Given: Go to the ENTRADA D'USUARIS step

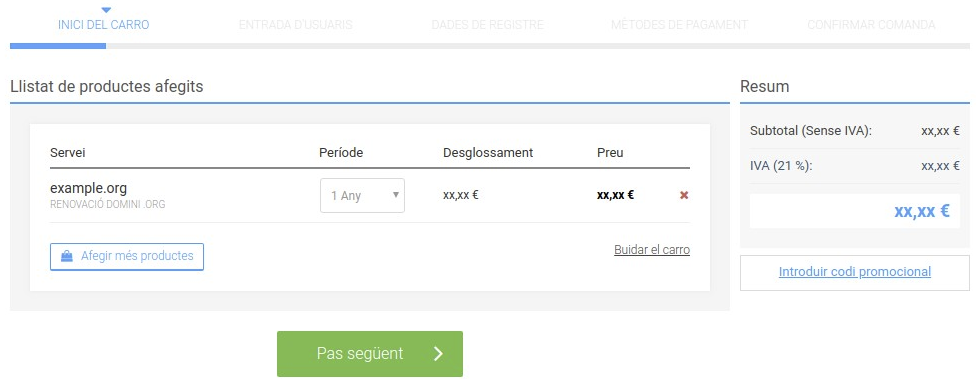Looking at the screenshot, I should coord(296,25).
